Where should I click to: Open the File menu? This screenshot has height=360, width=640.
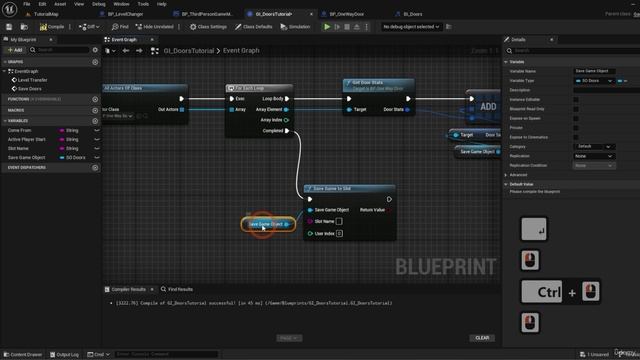click(27, 4)
